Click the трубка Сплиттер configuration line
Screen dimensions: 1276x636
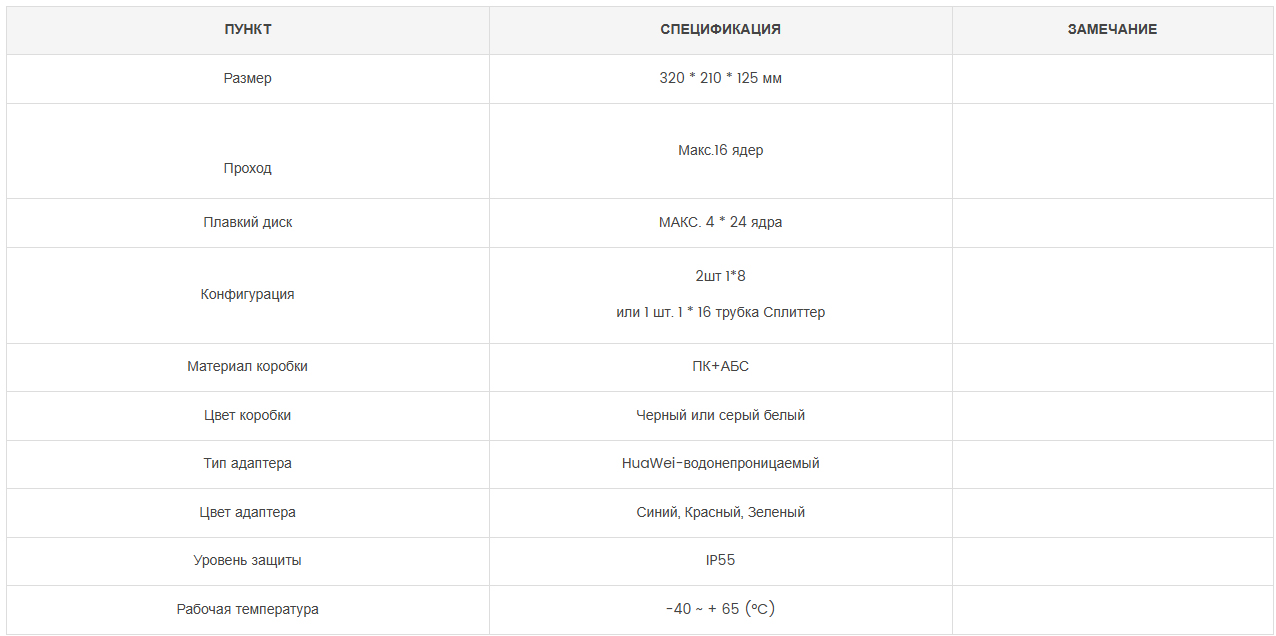[720, 312]
